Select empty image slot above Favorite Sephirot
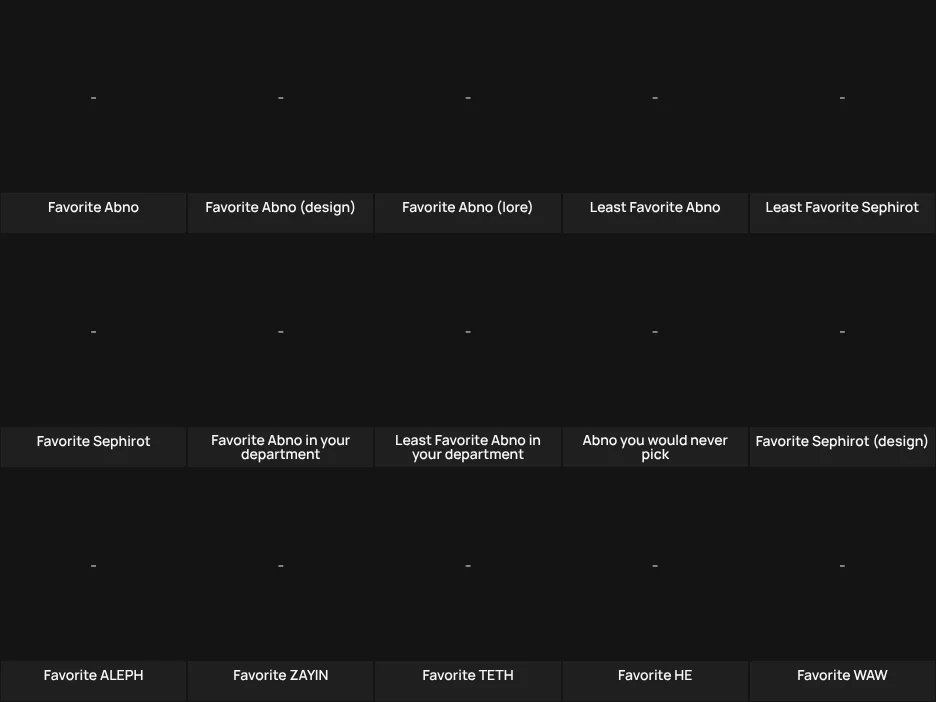 (x=93, y=331)
